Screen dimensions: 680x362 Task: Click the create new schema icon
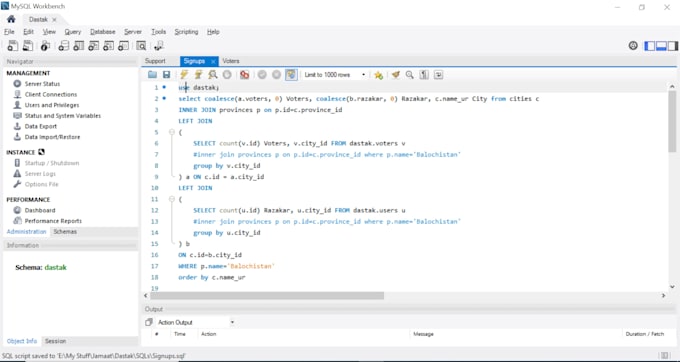[x=63, y=46]
